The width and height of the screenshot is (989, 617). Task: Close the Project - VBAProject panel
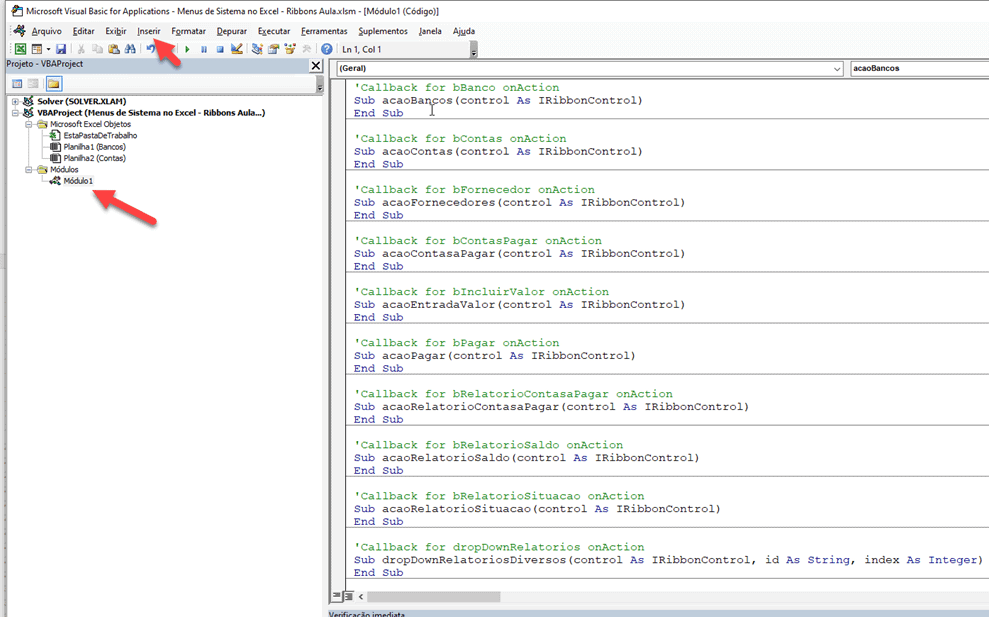click(316, 65)
